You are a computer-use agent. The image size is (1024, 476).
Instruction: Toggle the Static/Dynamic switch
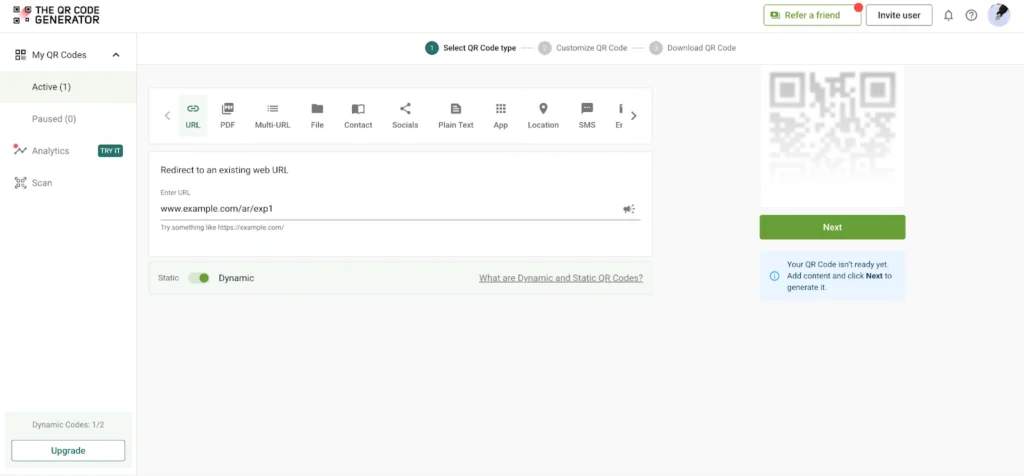click(199, 278)
